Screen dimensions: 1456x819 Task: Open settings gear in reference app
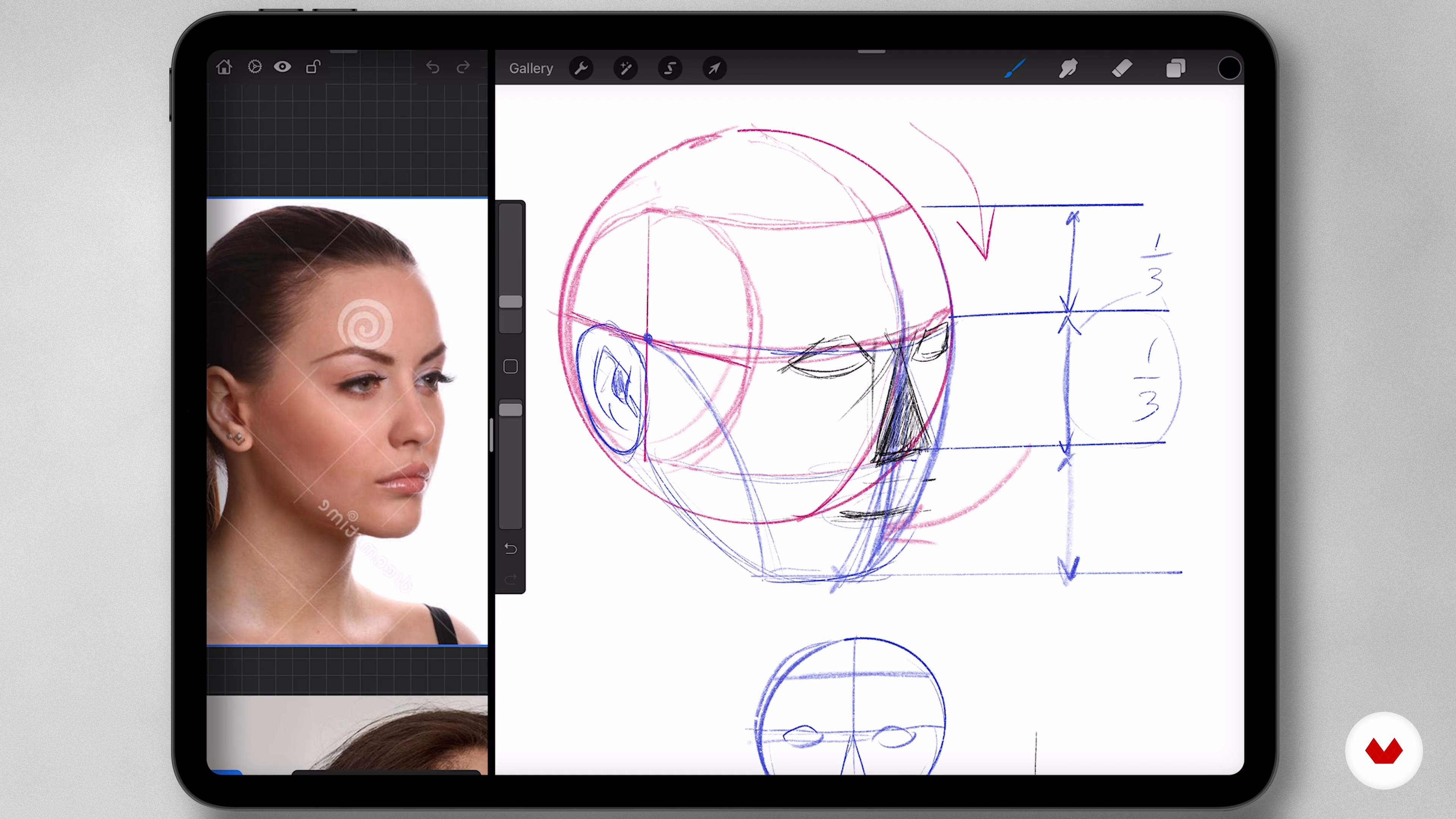(x=254, y=67)
